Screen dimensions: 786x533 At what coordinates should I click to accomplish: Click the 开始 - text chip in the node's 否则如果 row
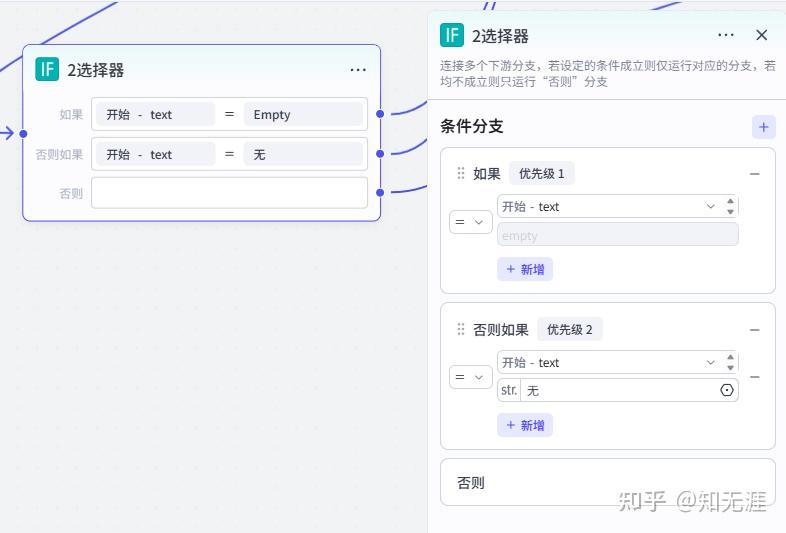(x=155, y=154)
